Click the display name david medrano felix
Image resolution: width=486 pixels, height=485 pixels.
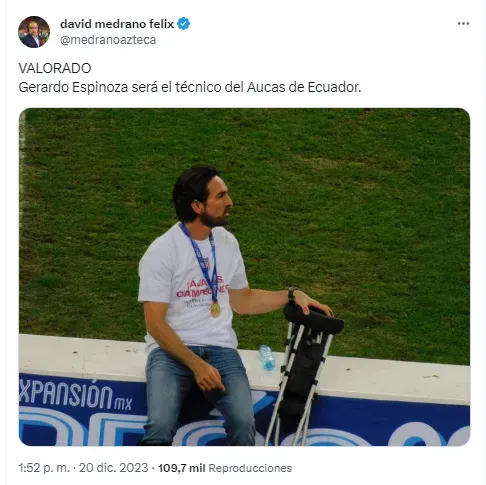[x=117, y=24]
